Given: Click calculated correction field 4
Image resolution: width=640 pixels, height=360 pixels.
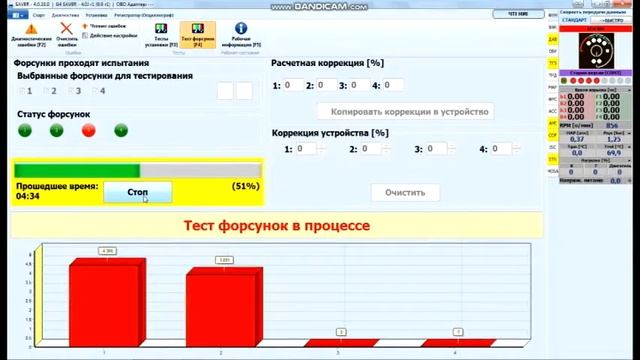Looking at the screenshot, I should [393, 85].
